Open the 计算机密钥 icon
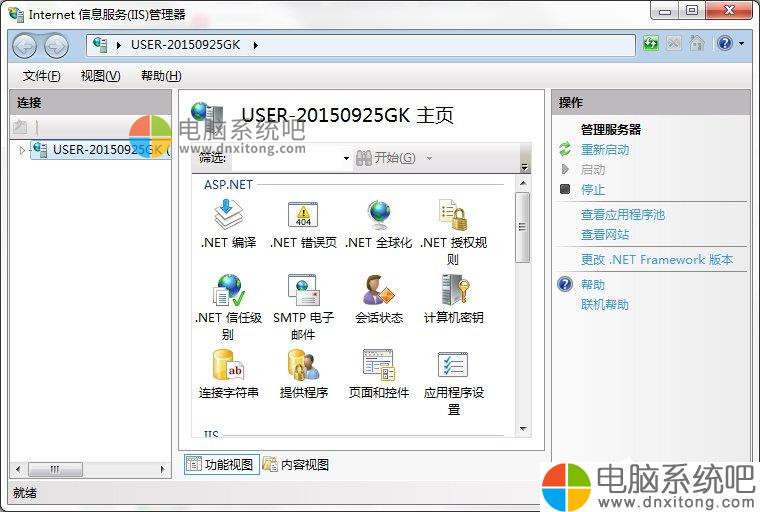Viewport: 760px width, 512px height. click(x=454, y=289)
